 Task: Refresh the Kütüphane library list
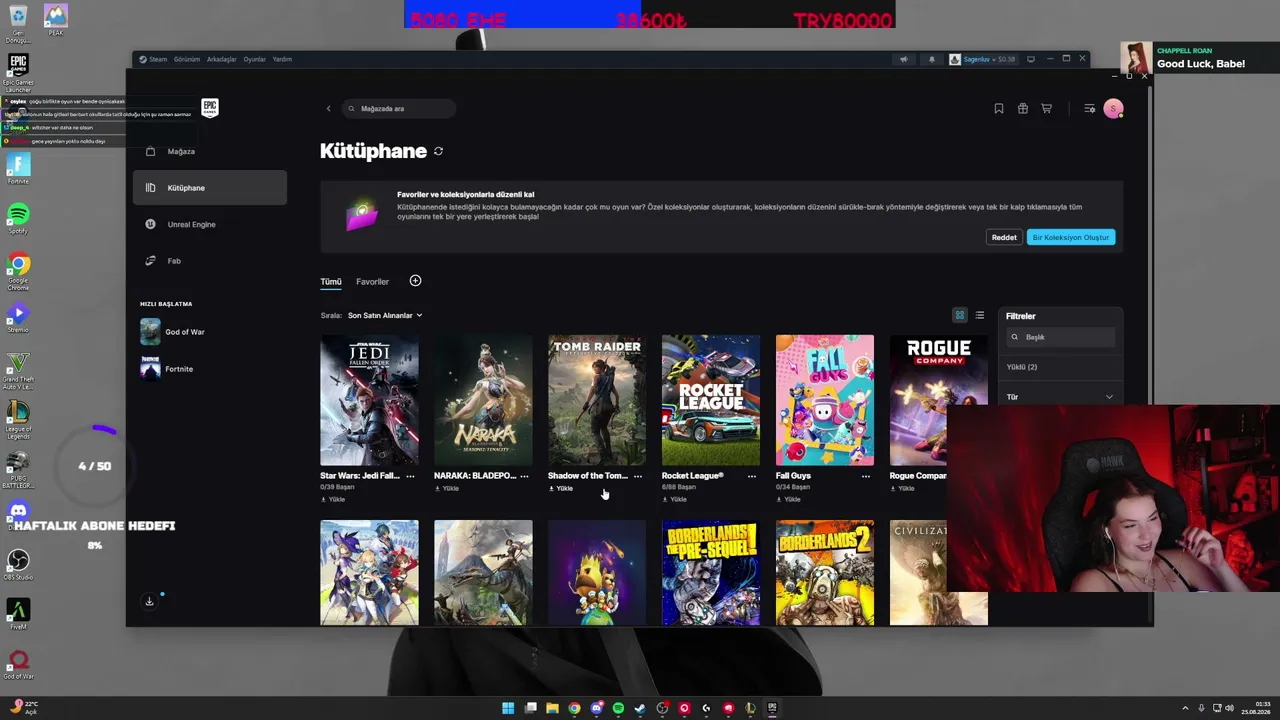coord(438,151)
